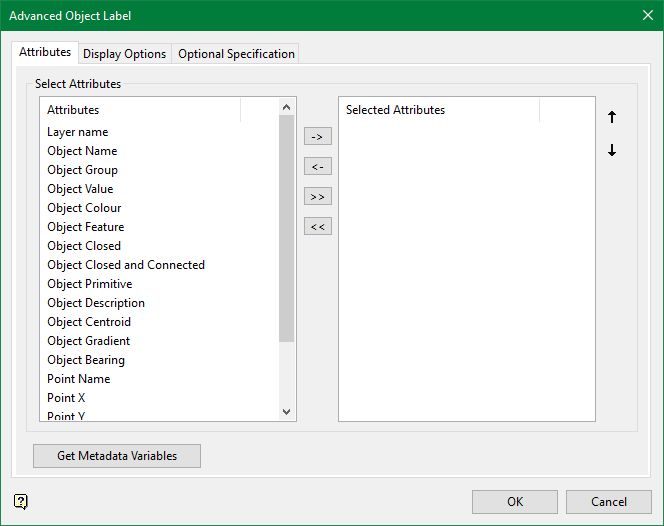Pick Object Centroid in the attributes list
Viewport: 664px width, 526px height.
pyautogui.click(x=89, y=322)
